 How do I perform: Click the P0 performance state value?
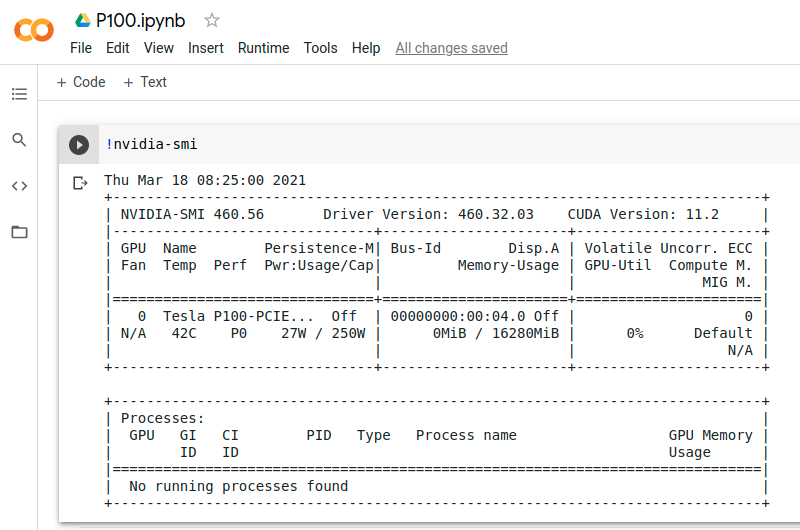pos(239,333)
